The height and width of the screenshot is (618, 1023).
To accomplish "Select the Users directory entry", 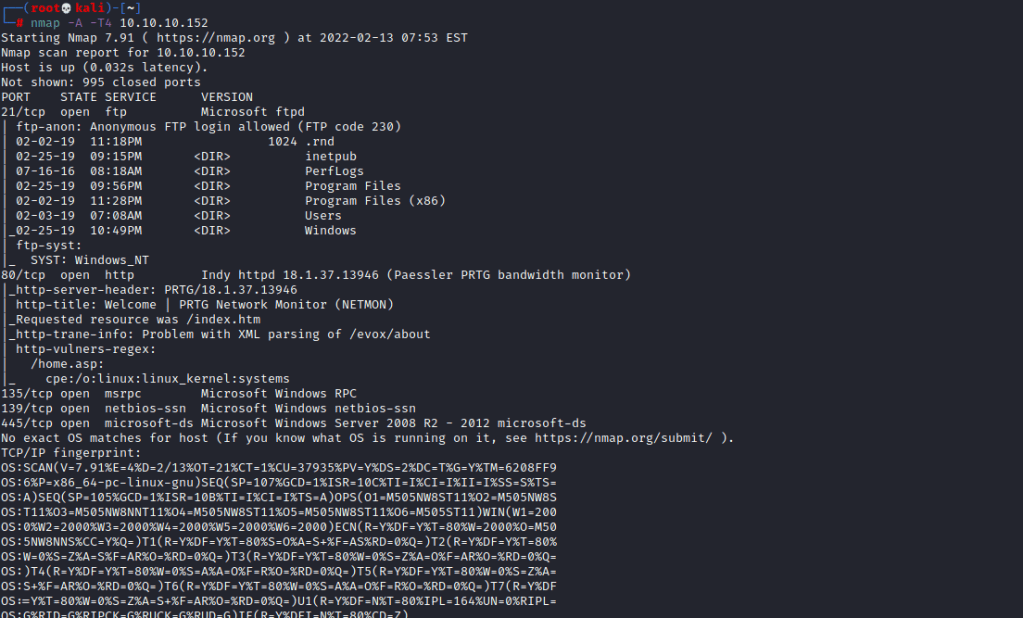I will [x=323, y=216].
